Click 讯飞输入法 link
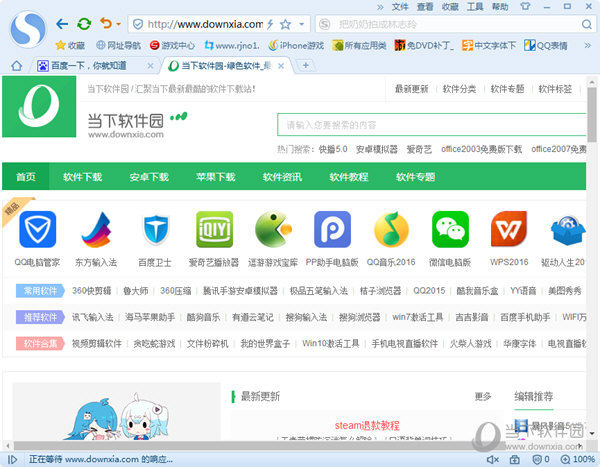The width and height of the screenshot is (600, 467). (93, 317)
